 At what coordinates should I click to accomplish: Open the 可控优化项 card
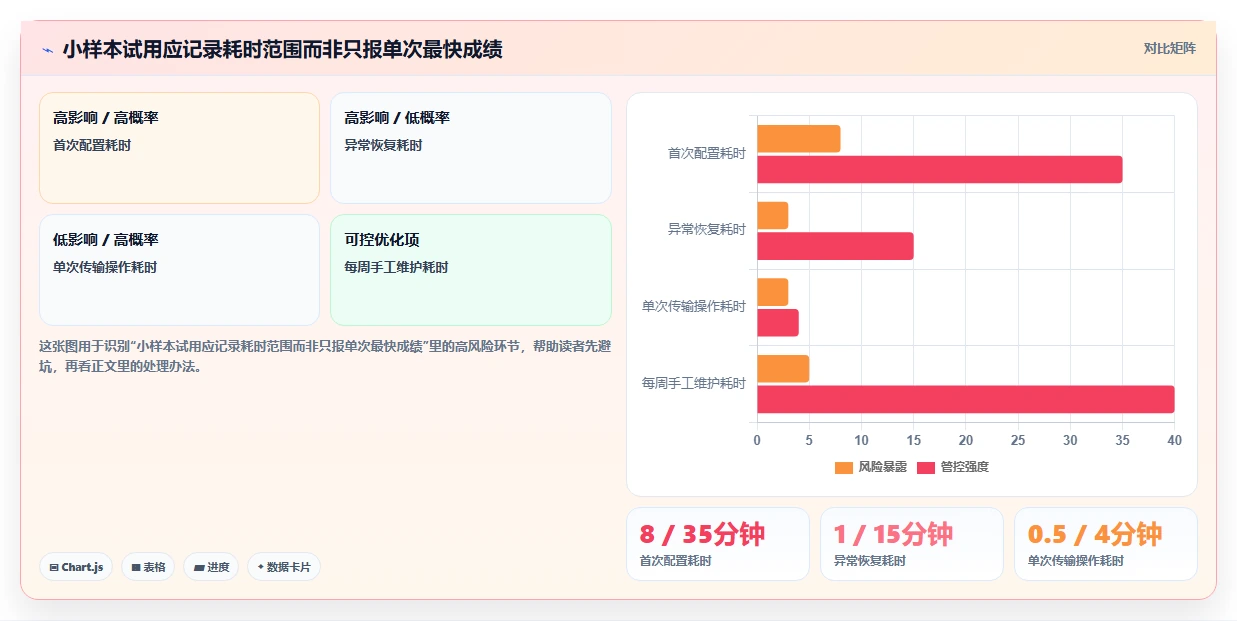point(470,270)
